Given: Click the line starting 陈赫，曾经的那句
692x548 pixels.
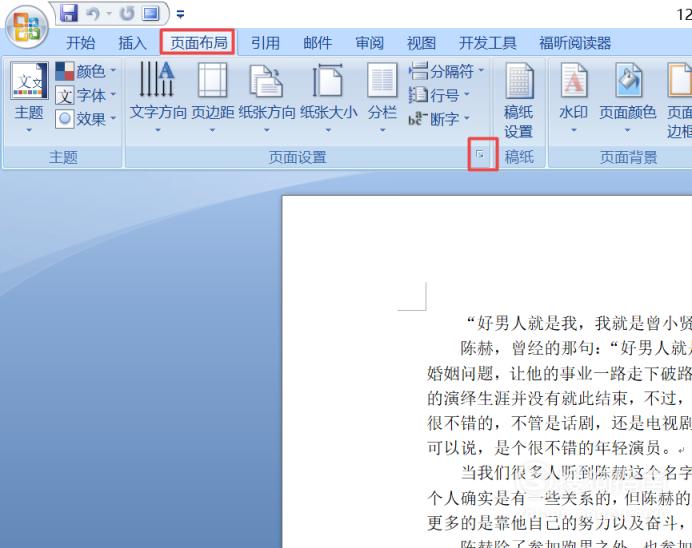Looking at the screenshot, I should [x=576, y=348].
